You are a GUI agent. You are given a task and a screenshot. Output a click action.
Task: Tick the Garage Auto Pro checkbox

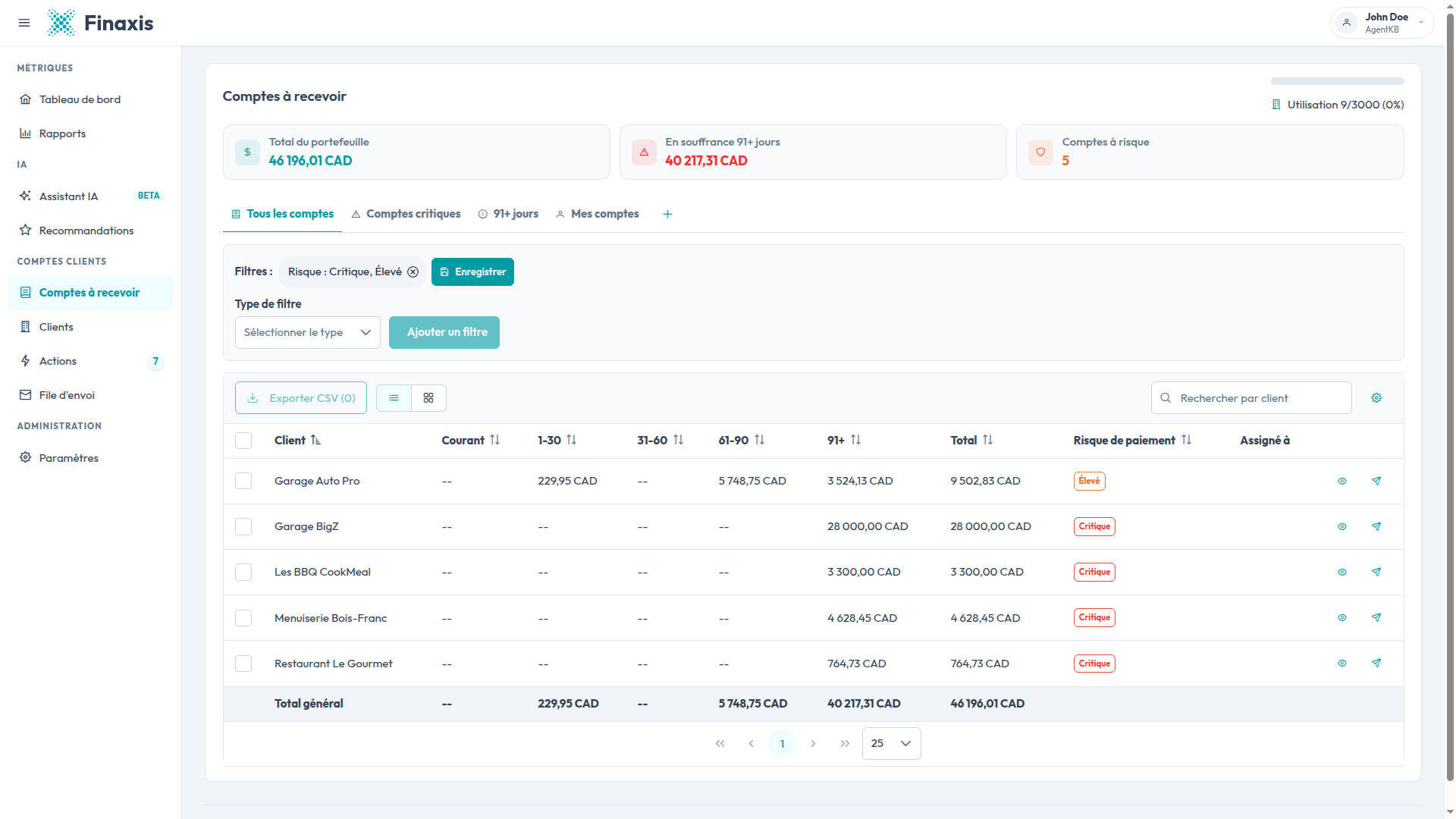point(243,481)
